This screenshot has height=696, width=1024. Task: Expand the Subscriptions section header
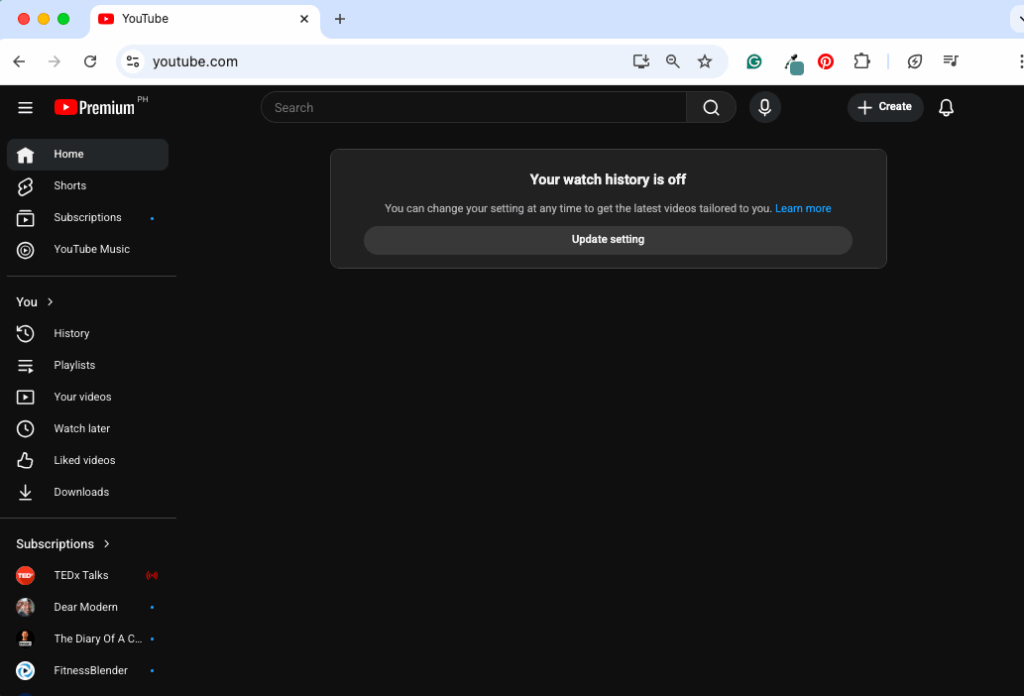pyautogui.click(x=64, y=544)
